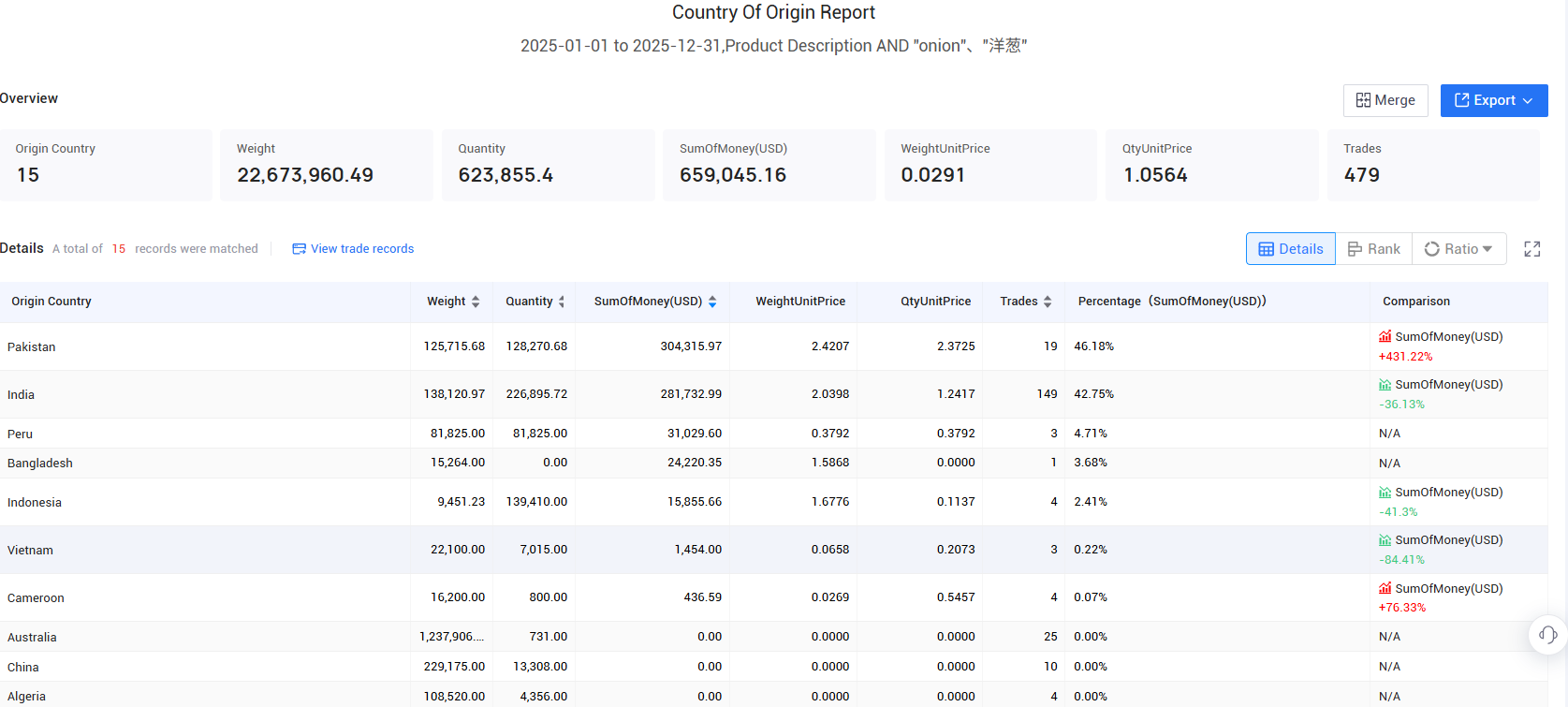This screenshot has width=1568, height=707.
Task: Select the Peru origin country row
Action: point(773,434)
